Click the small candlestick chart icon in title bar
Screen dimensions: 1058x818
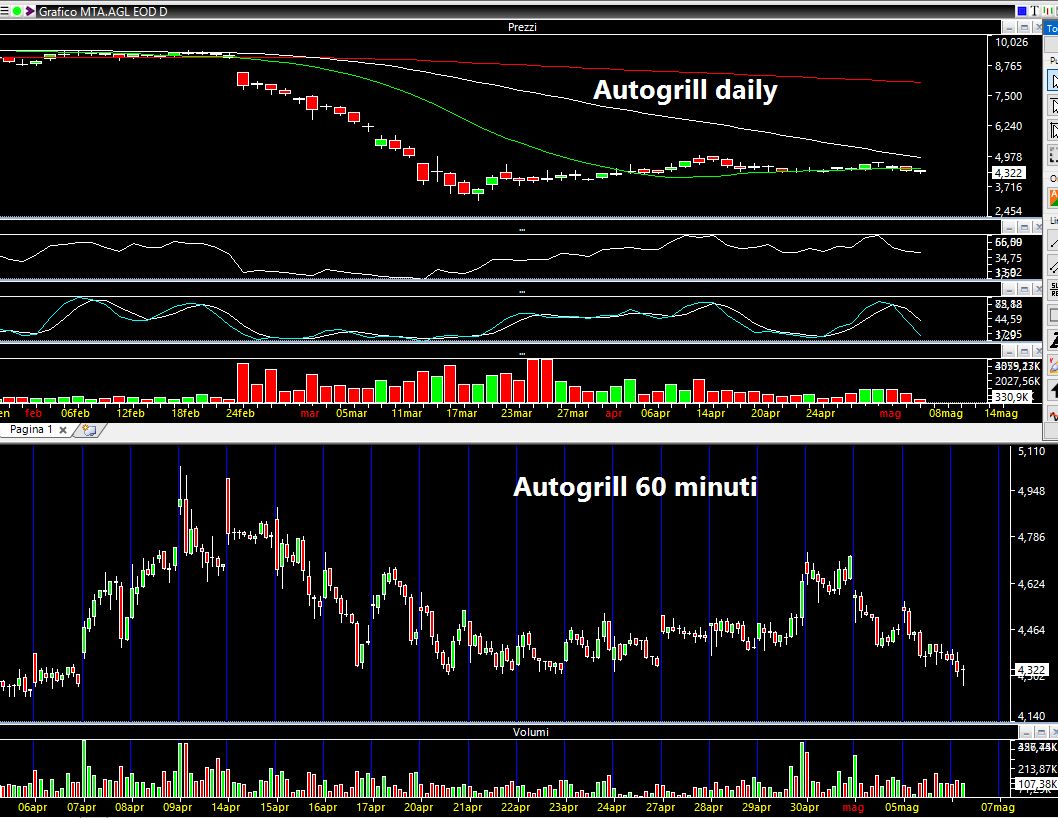coord(1047,11)
